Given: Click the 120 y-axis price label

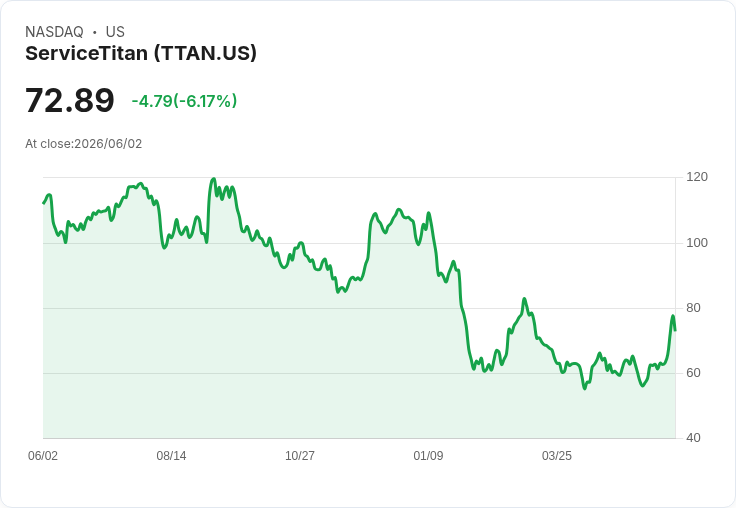Looking at the screenshot, I should pyautogui.click(x=697, y=177).
